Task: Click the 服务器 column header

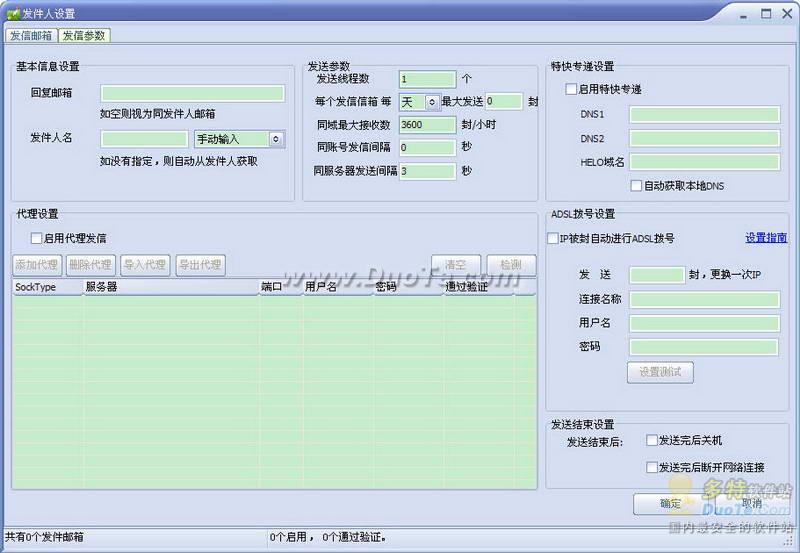Action: pyautogui.click(x=170, y=287)
